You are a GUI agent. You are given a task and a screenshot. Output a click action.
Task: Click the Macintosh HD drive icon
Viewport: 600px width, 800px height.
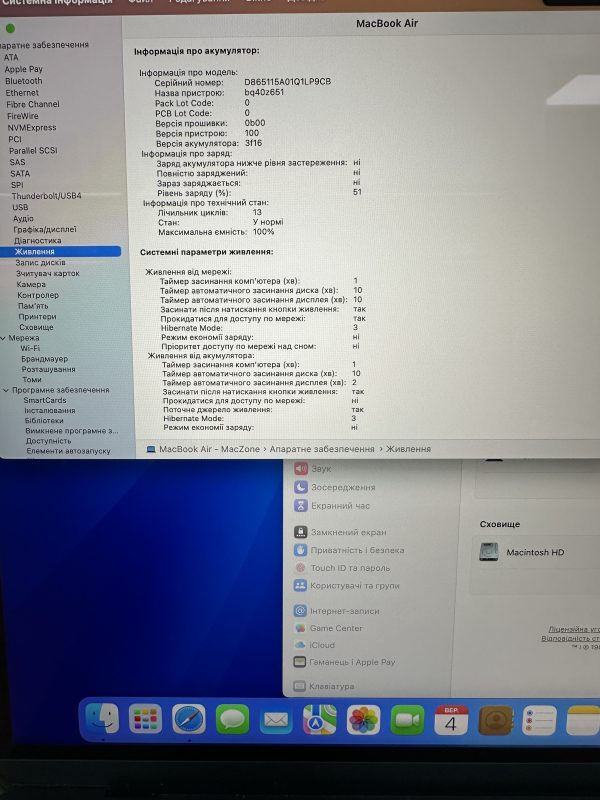pos(489,552)
